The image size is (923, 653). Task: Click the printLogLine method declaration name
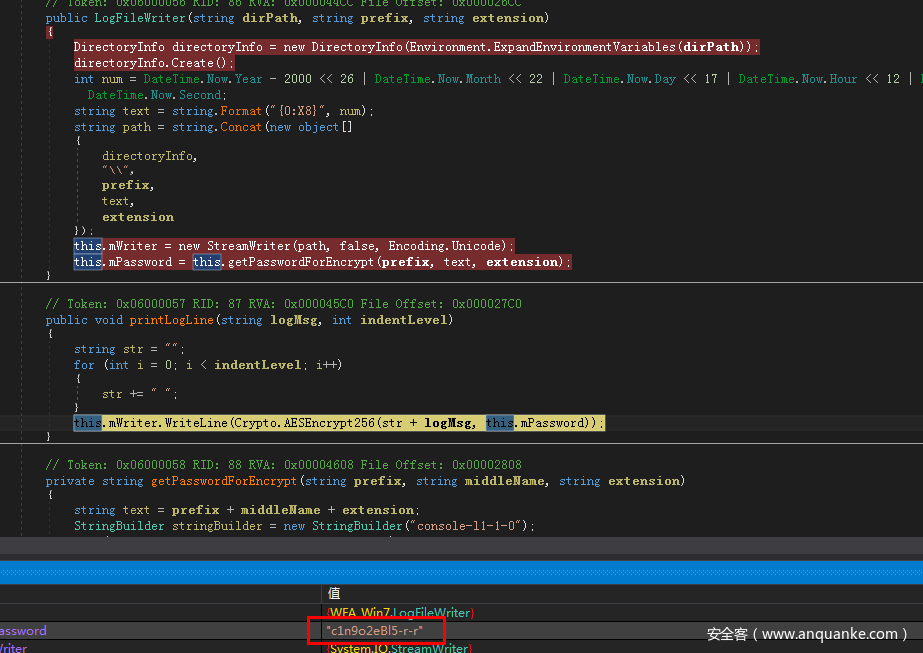coord(169,320)
